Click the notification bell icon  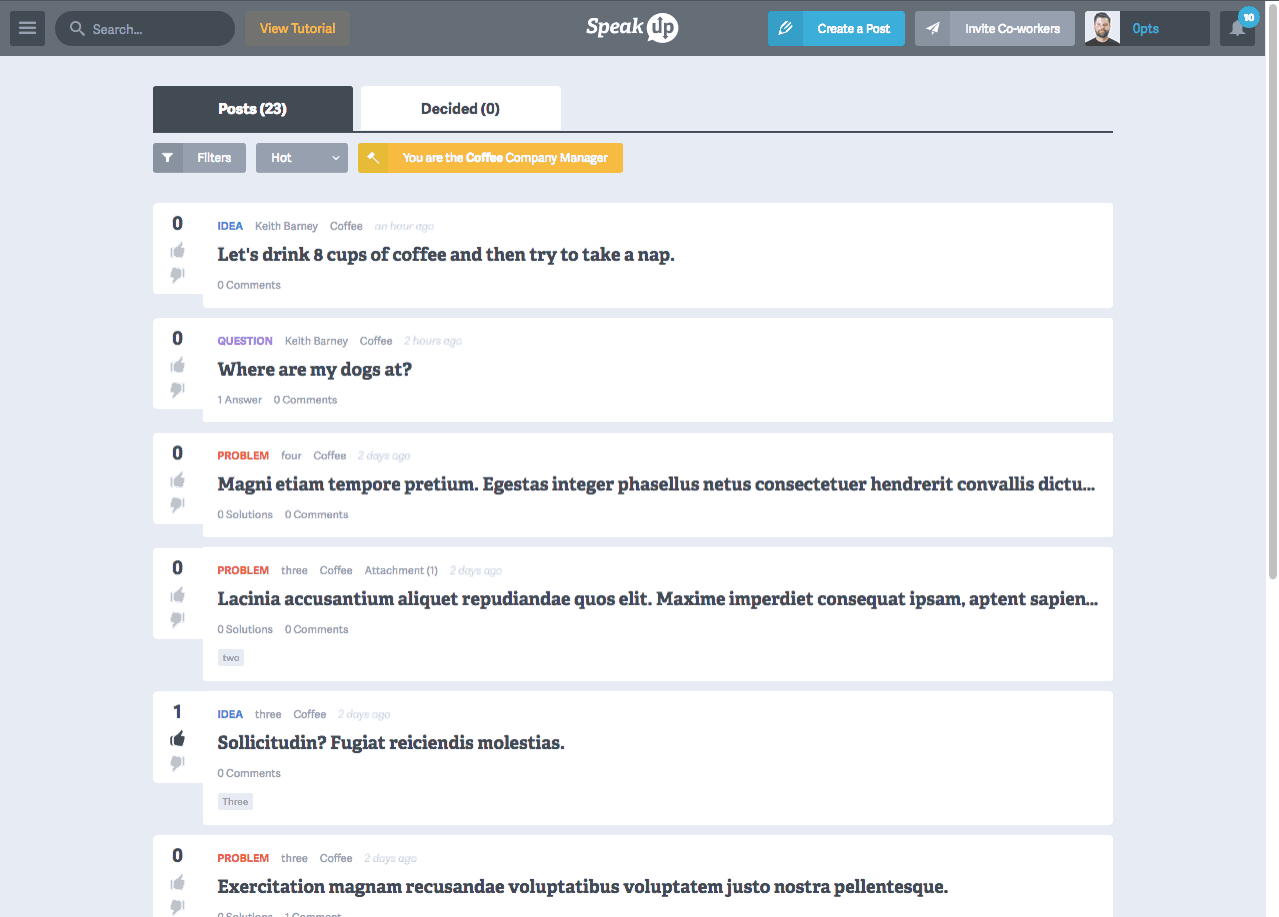[x=1237, y=28]
